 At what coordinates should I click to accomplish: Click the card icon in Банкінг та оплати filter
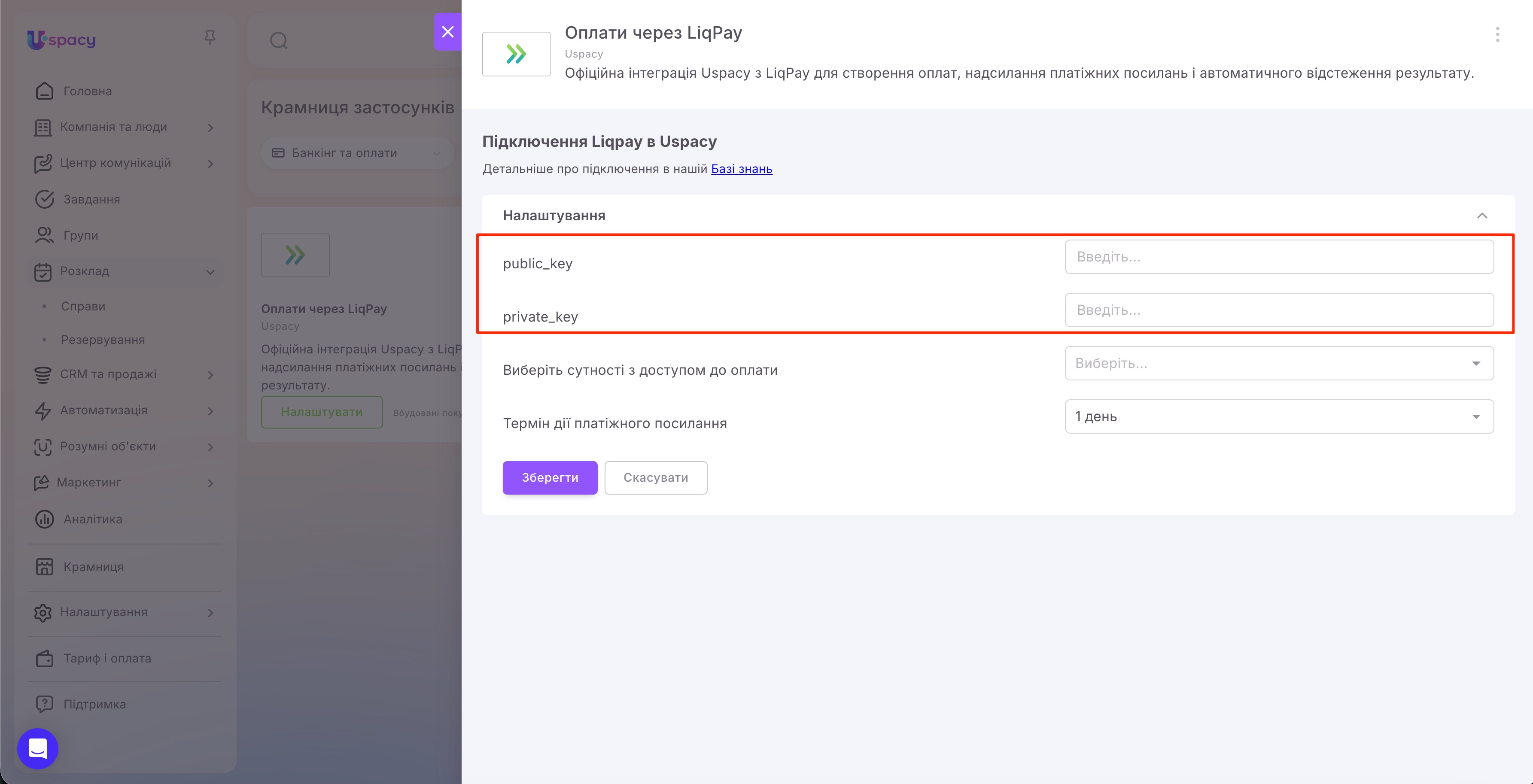tap(278, 153)
